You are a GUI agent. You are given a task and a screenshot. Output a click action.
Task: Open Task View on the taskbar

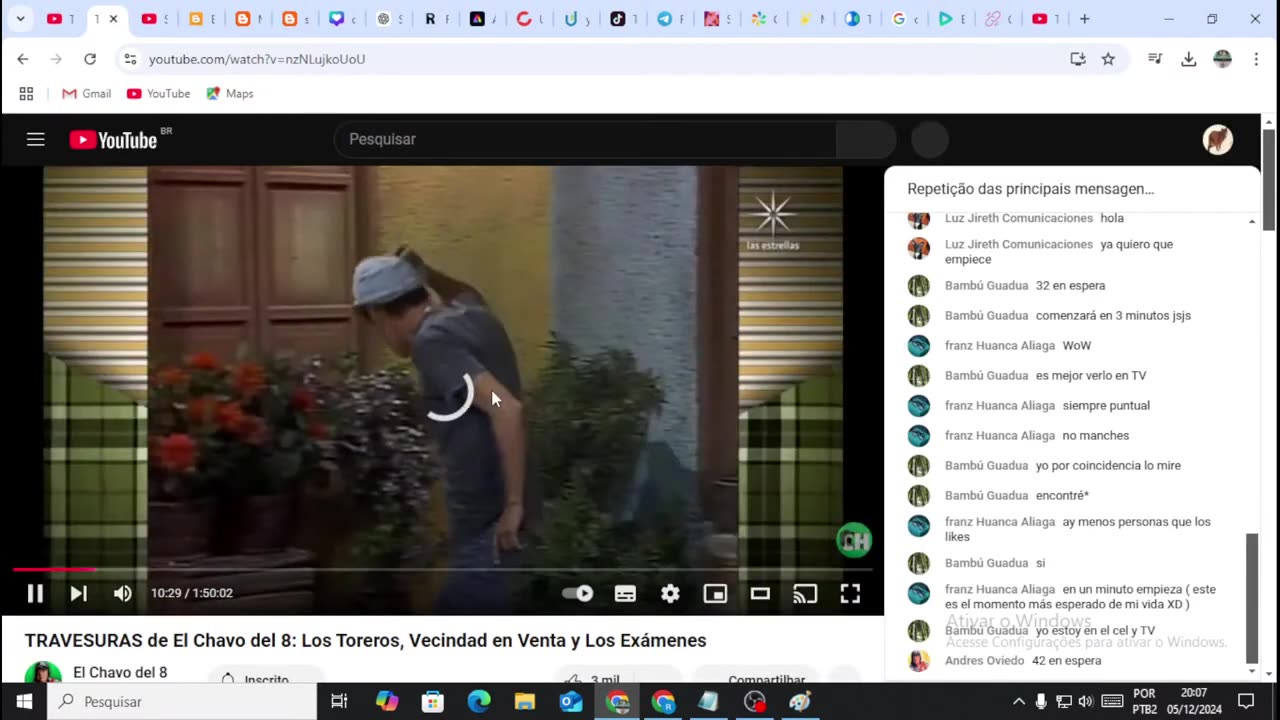point(339,701)
